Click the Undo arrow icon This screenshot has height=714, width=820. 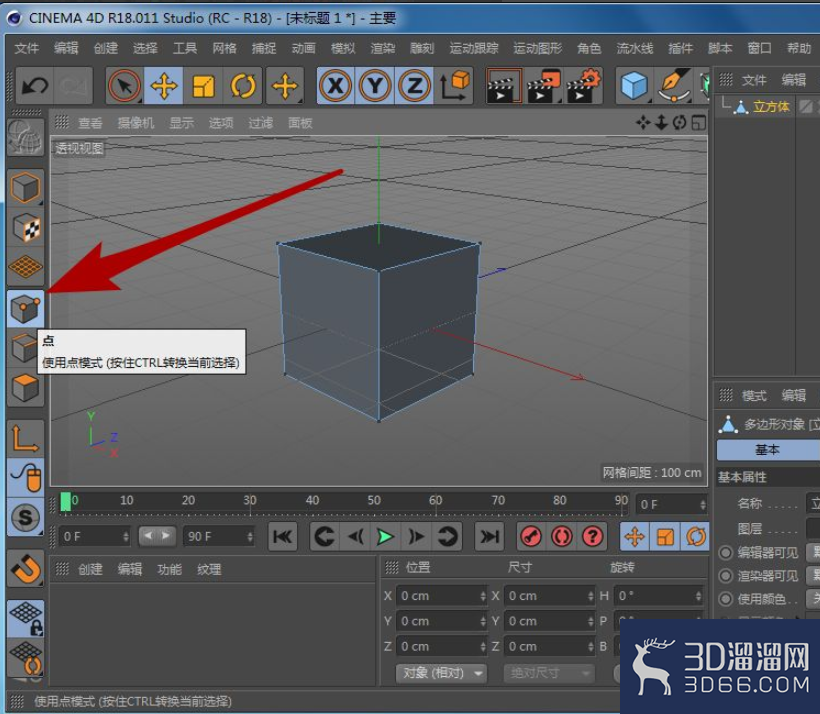tap(35, 85)
